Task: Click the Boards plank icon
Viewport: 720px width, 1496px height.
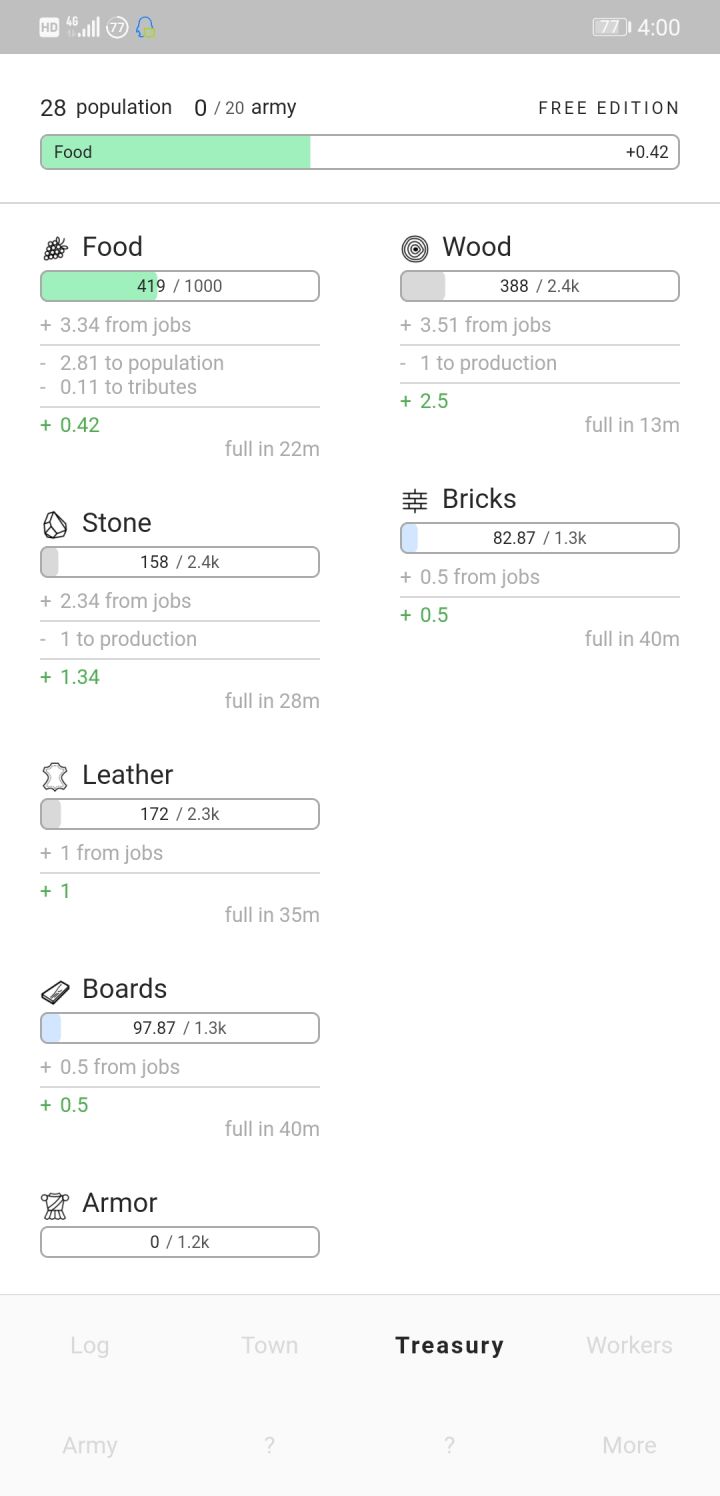Action: [x=55, y=990]
